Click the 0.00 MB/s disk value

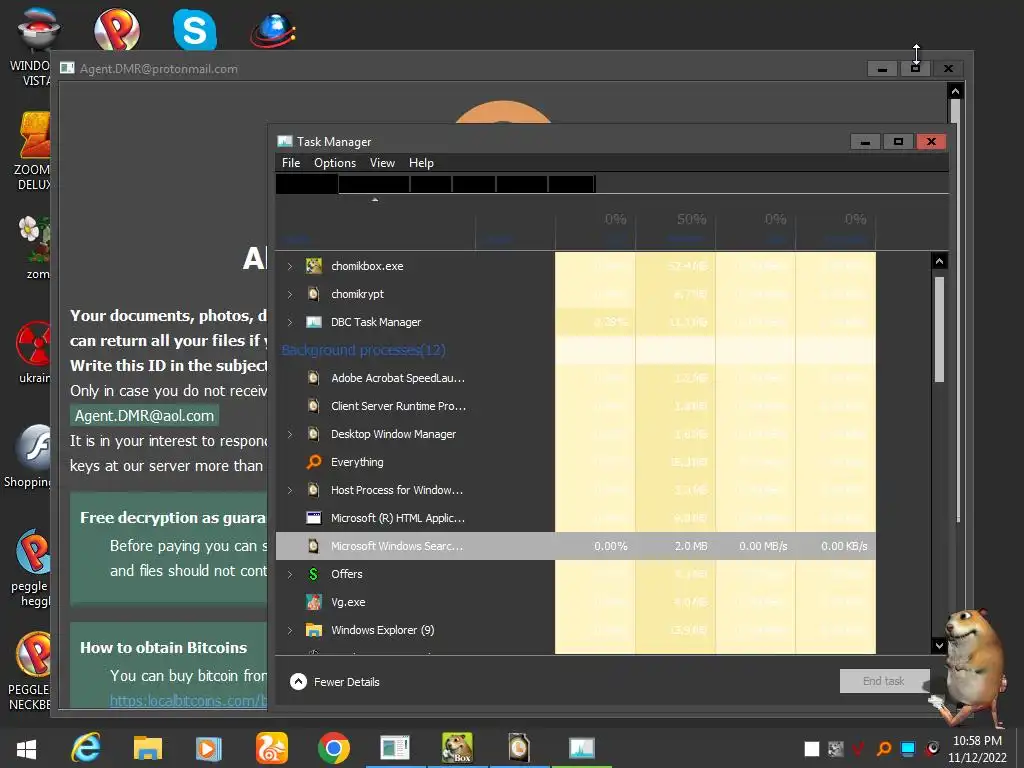click(x=763, y=546)
